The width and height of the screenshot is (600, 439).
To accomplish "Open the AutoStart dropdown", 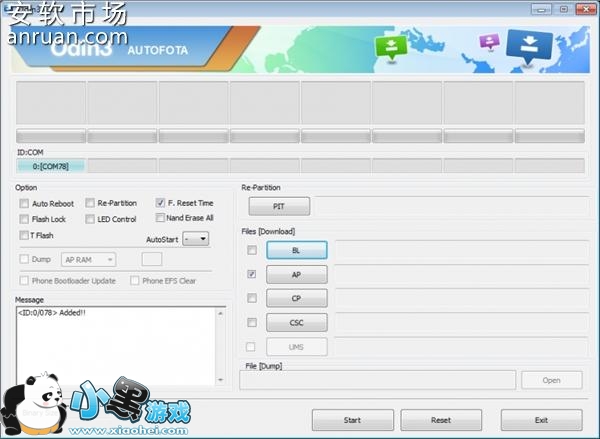I will (x=196, y=239).
